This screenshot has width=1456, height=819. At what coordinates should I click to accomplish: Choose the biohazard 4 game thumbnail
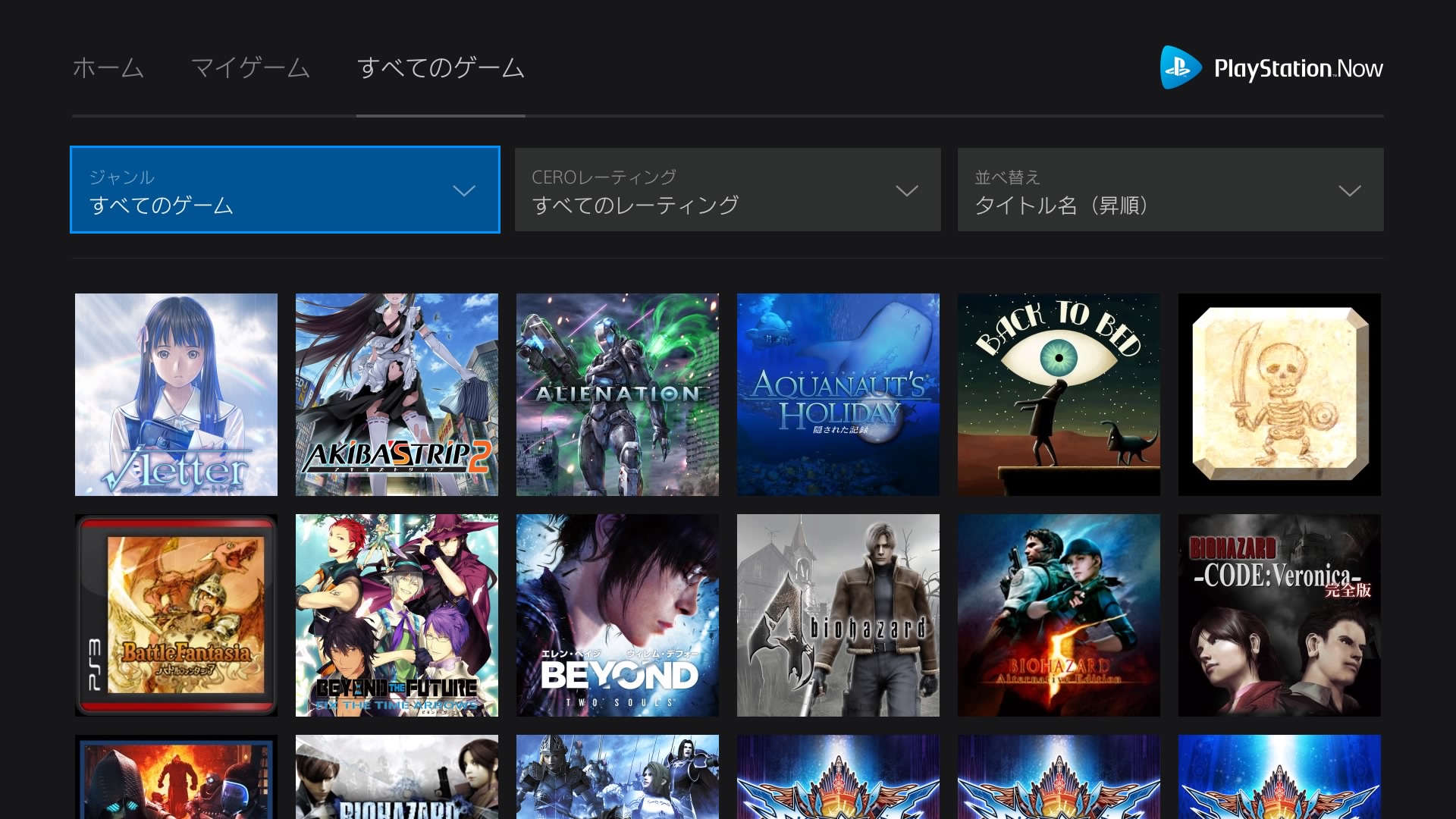[838, 615]
